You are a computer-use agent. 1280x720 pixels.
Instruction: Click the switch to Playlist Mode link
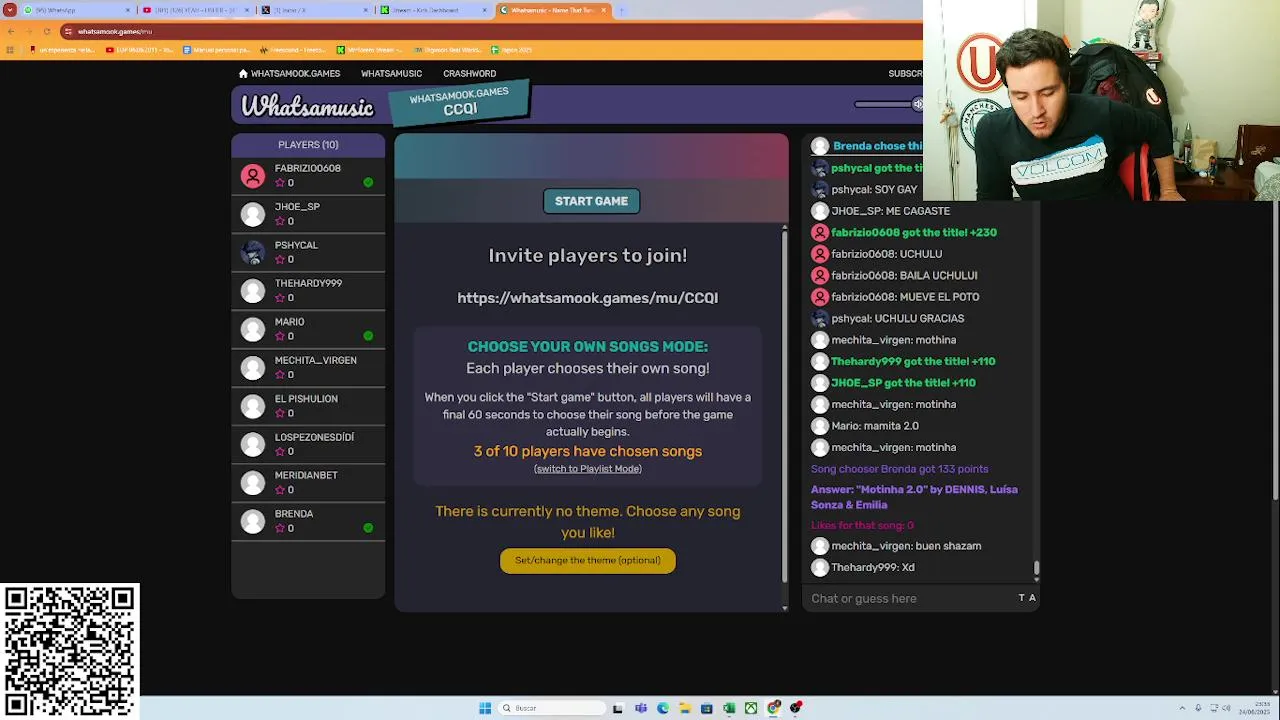point(588,469)
